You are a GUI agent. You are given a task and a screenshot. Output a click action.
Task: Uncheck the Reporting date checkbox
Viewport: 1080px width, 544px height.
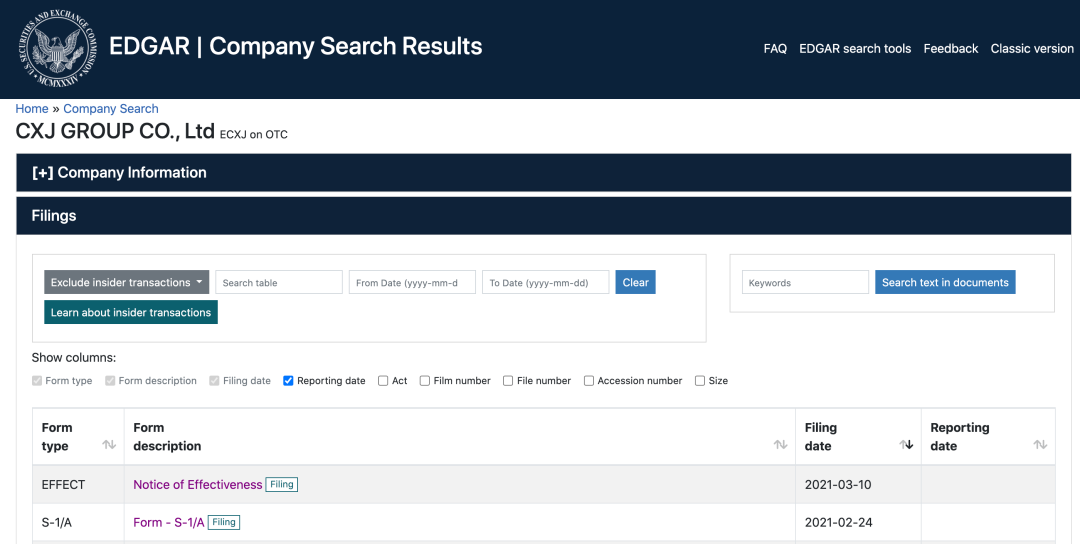tap(289, 381)
